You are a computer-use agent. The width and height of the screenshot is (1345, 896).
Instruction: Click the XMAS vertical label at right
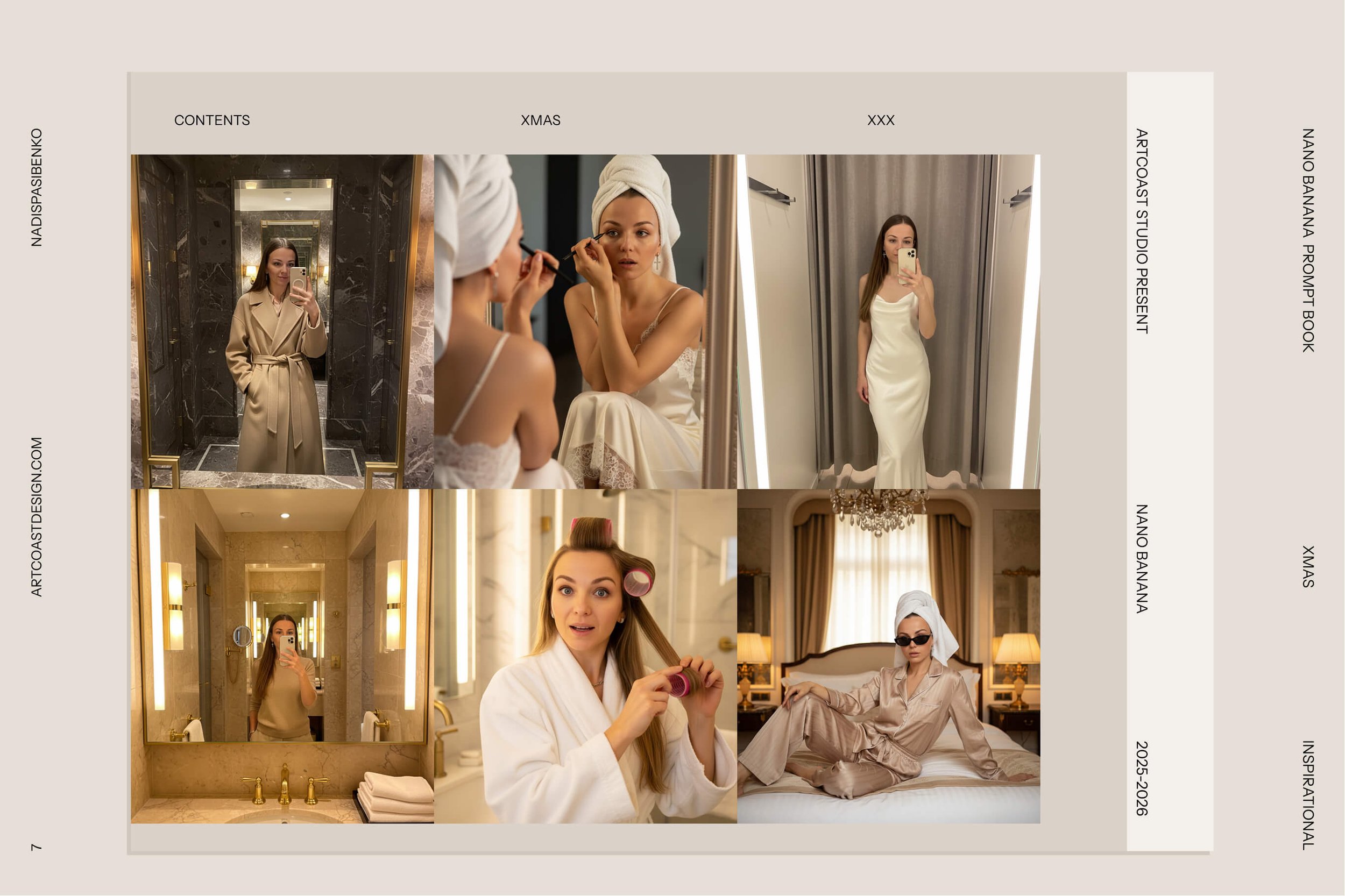click(1308, 566)
